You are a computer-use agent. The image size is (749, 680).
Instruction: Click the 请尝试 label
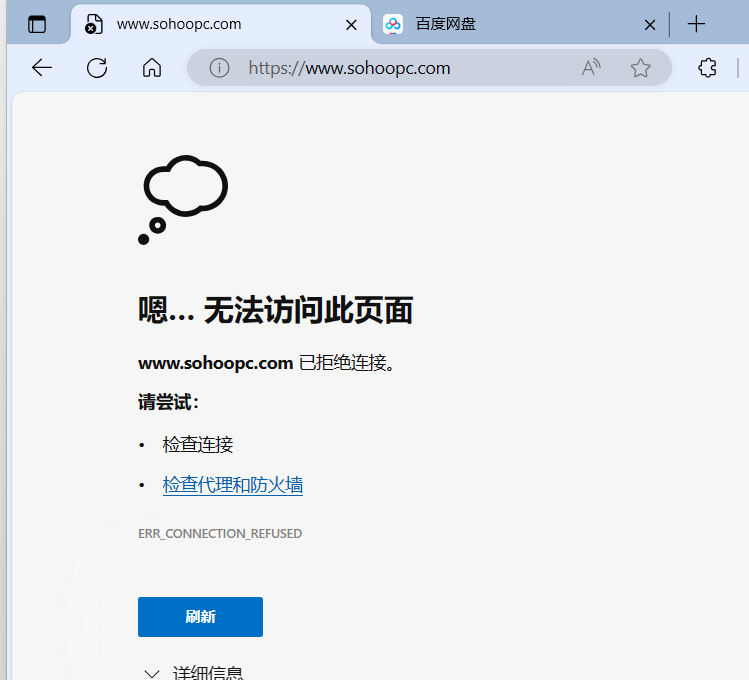(x=168, y=402)
